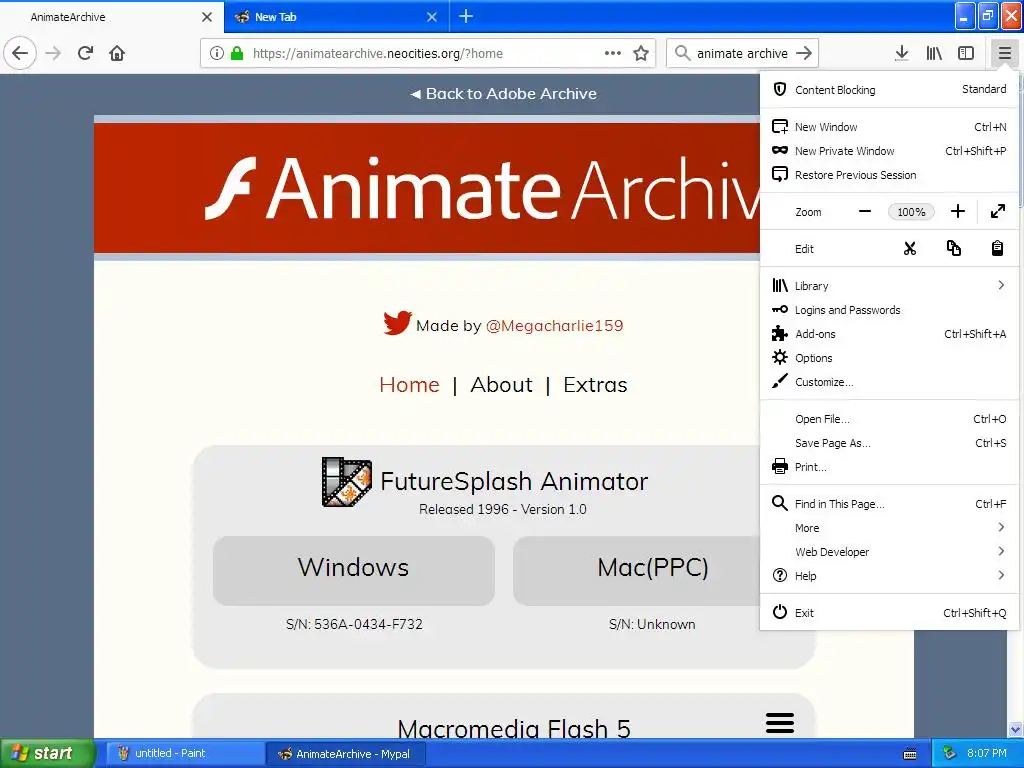This screenshot has width=1024, height=768.
Task: Zoom in with the plus button
Action: coord(957,212)
